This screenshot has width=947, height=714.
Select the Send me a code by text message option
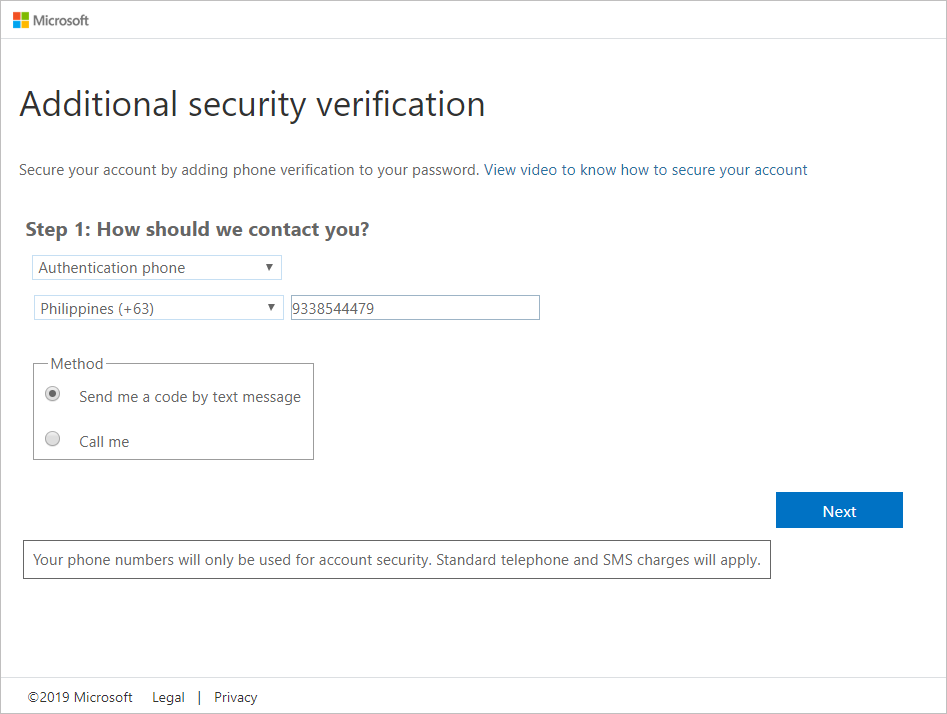[x=53, y=394]
